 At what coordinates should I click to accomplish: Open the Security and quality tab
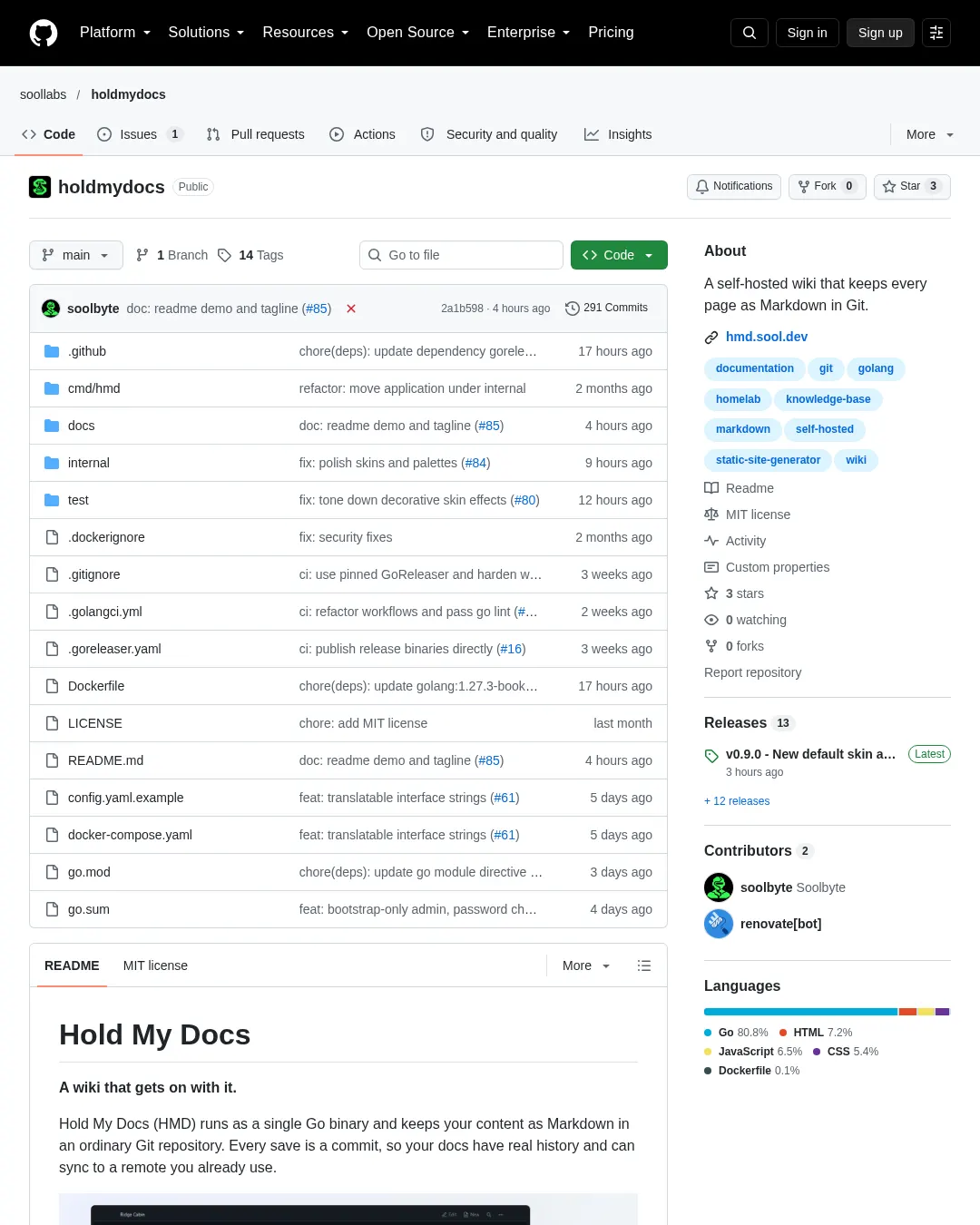click(x=489, y=134)
